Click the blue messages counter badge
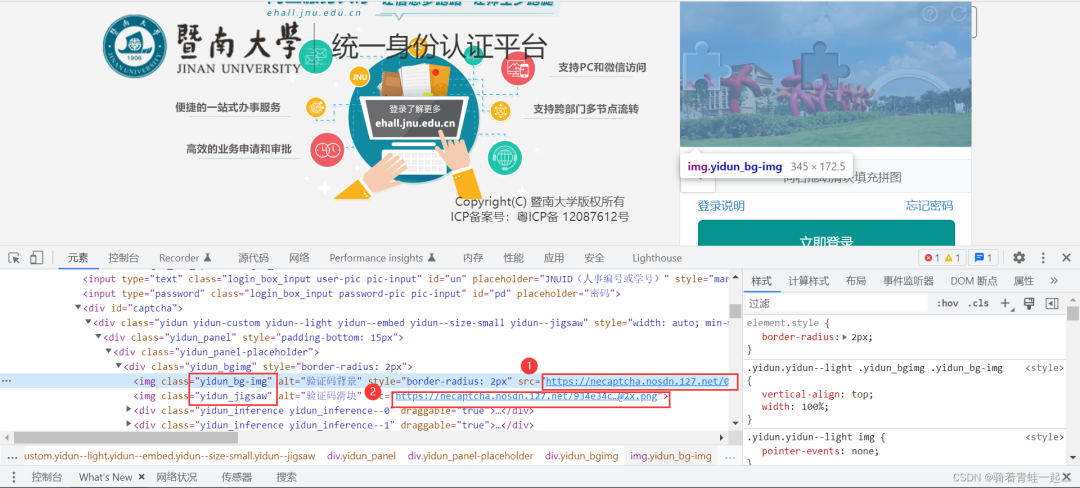 click(983, 258)
